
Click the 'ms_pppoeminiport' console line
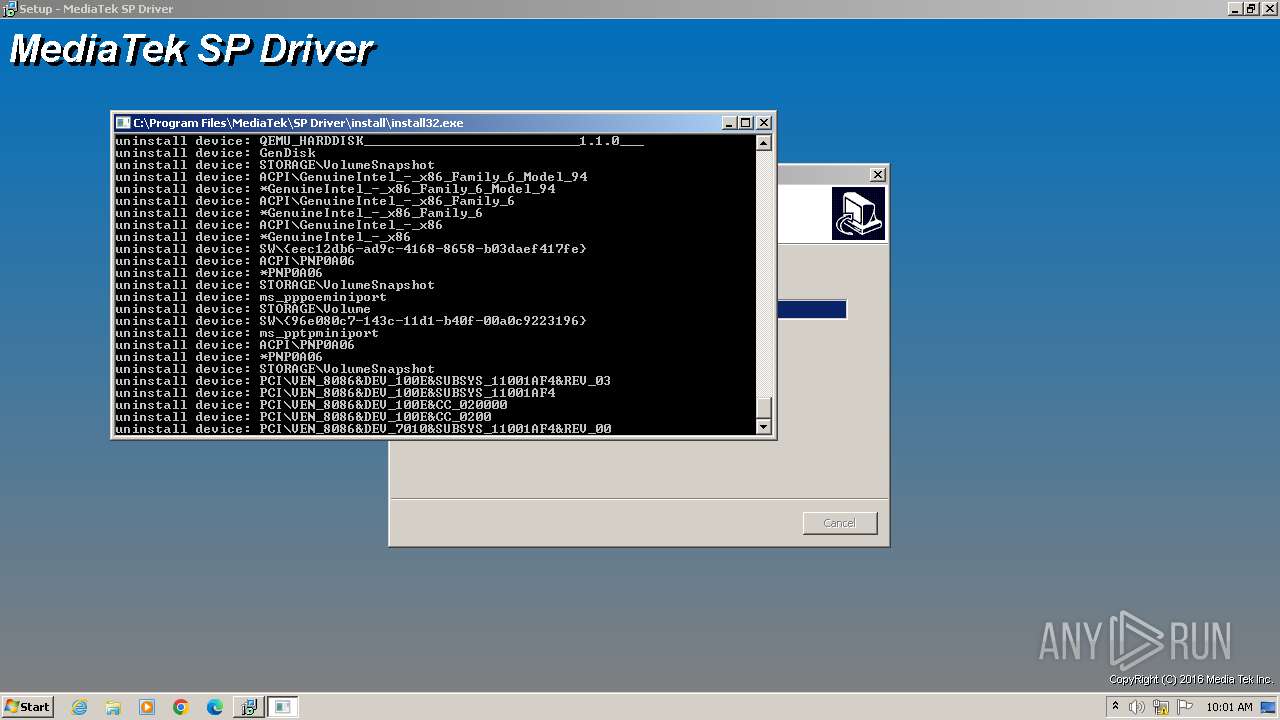point(251,297)
